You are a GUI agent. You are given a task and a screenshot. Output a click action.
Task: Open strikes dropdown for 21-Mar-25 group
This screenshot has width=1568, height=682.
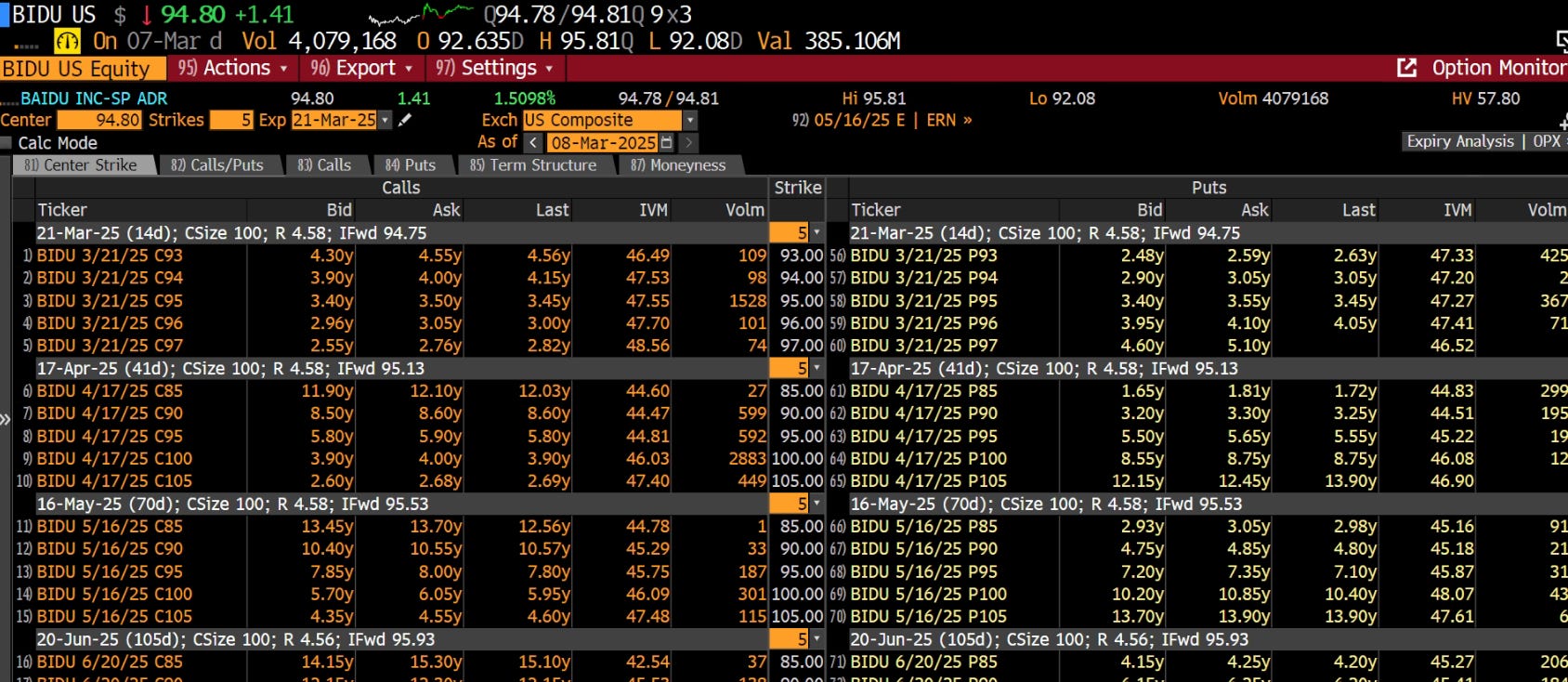(817, 232)
